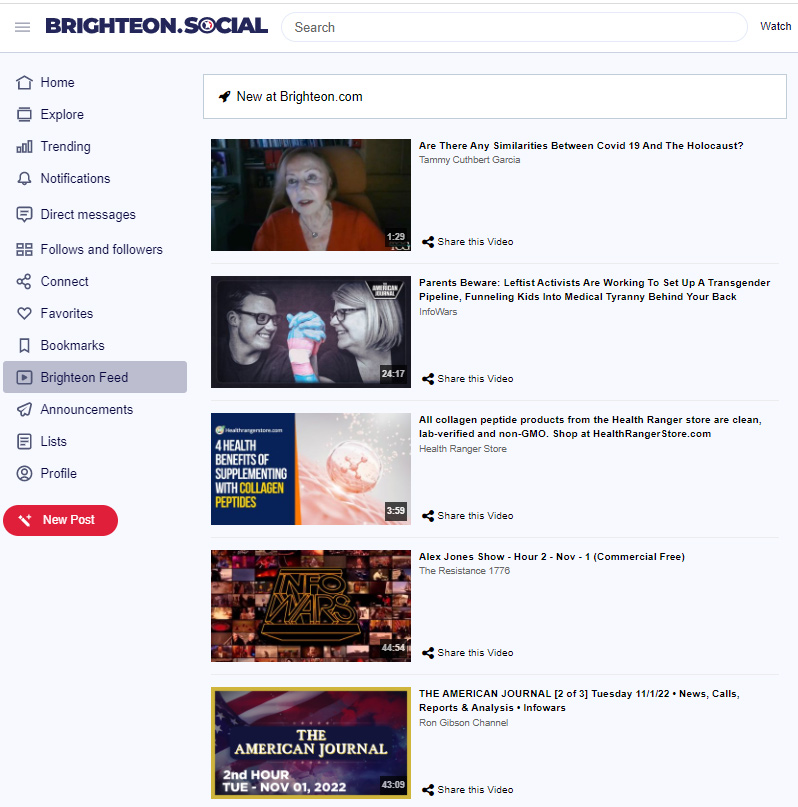Click The Resistance 1776 channel name

point(464,570)
